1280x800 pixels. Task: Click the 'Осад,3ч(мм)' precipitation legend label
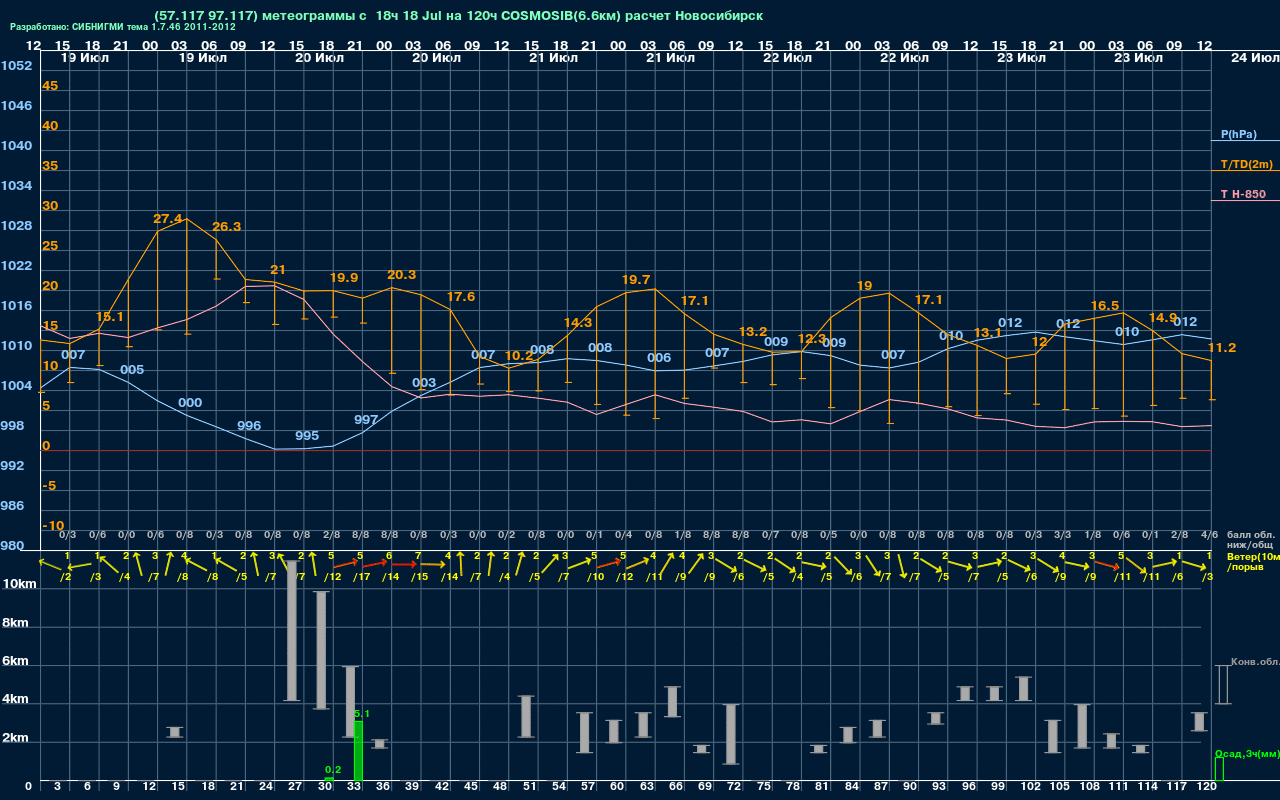pos(1246,753)
